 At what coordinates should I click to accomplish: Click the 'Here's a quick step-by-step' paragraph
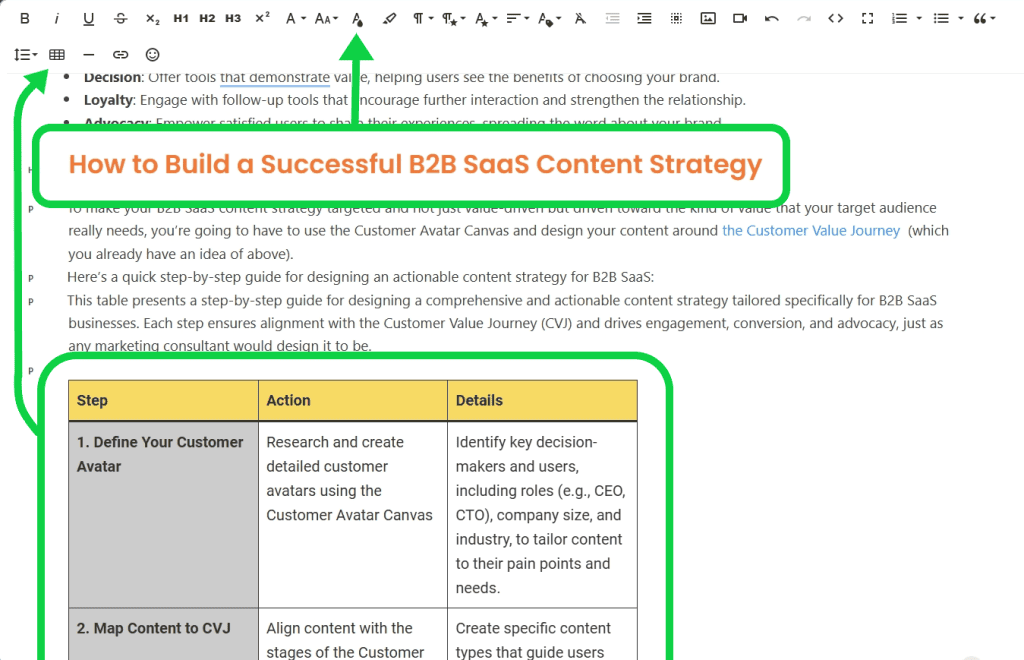point(360,277)
